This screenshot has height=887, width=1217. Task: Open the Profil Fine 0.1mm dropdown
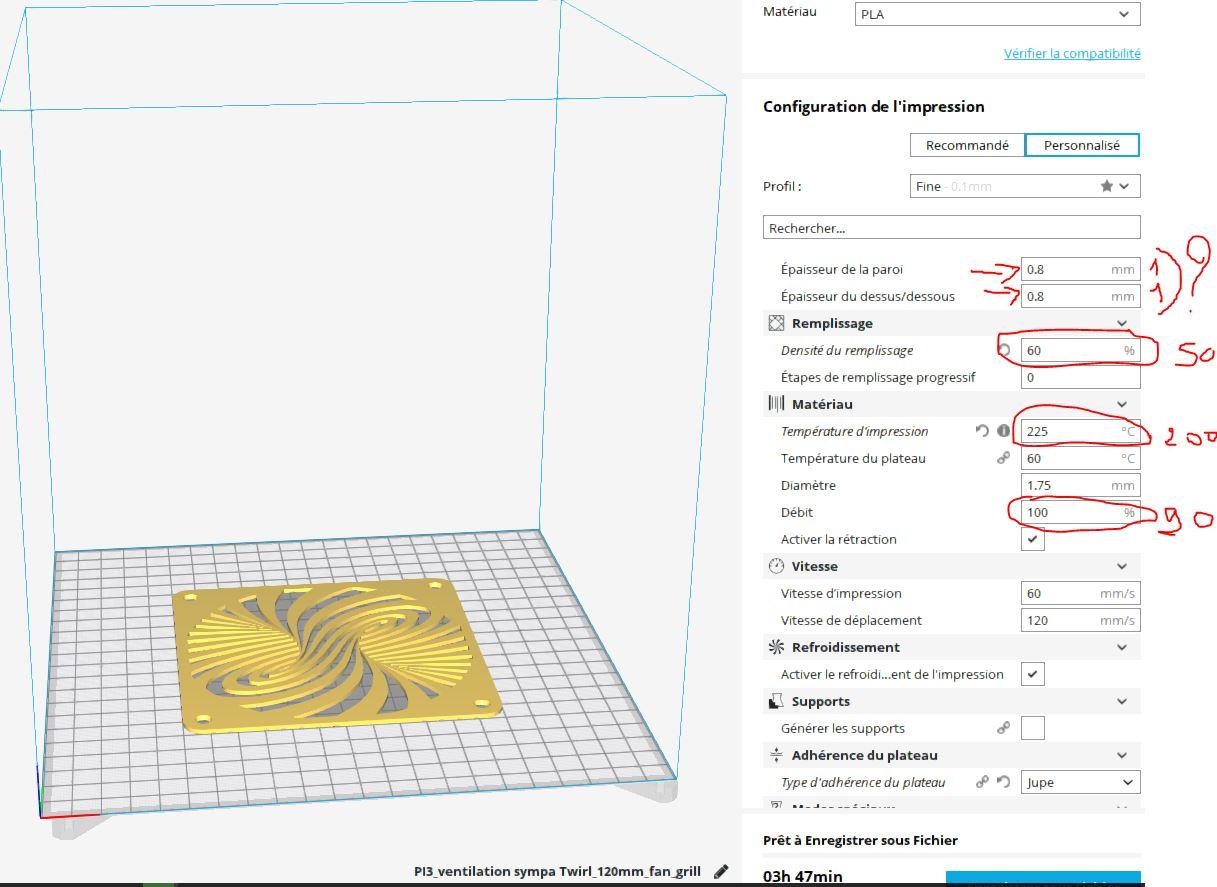pyautogui.click(x=1025, y=186)
